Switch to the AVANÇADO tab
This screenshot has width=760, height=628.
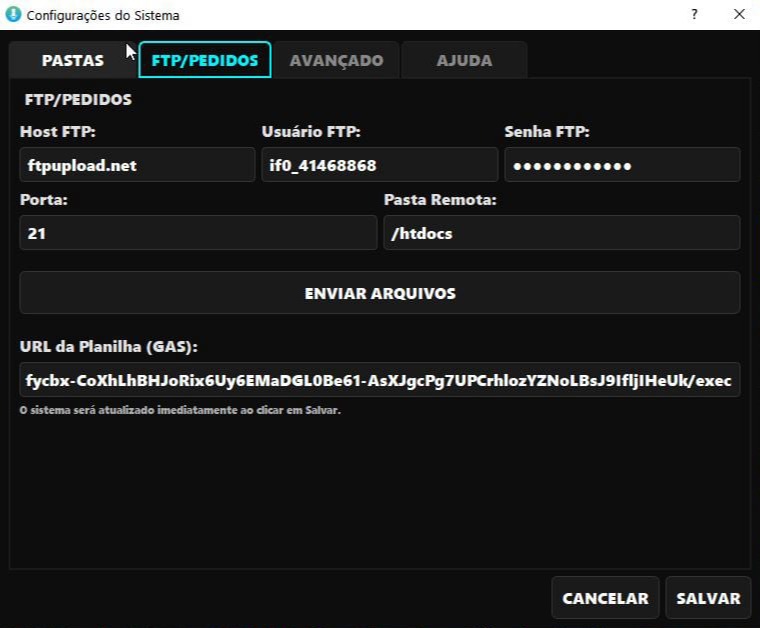(336, 60)
